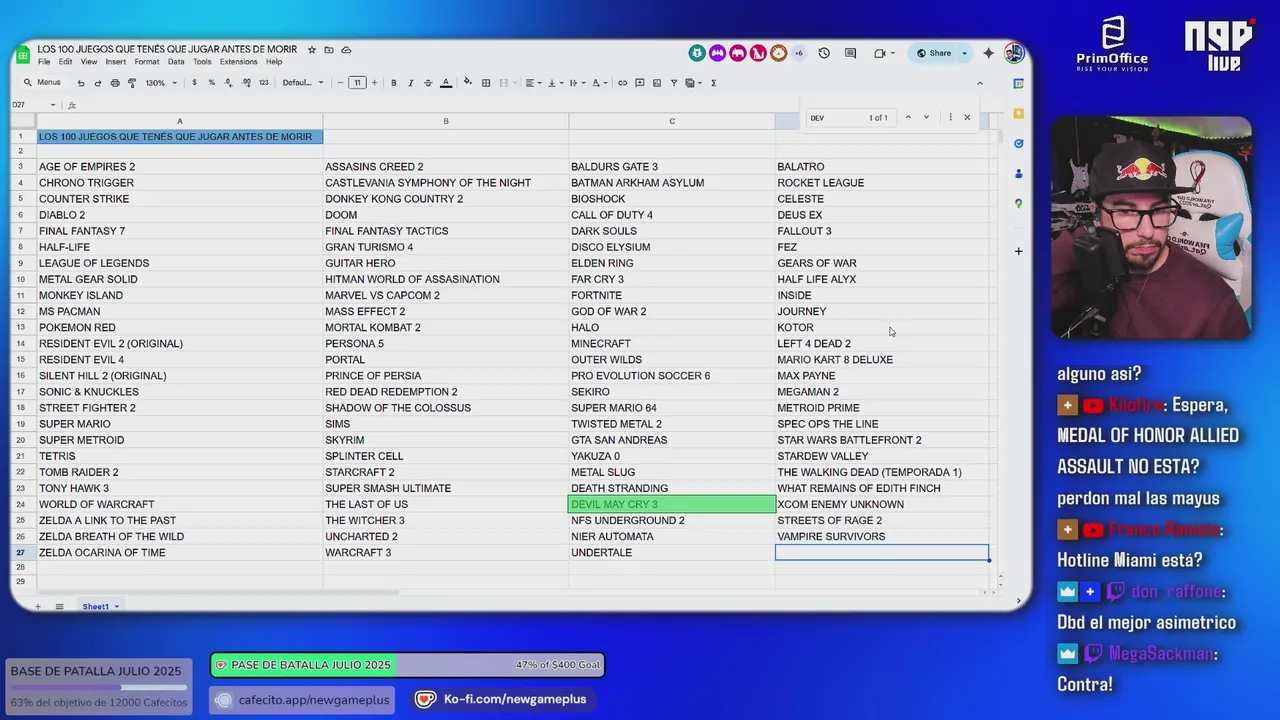Image resolution: width=1280 pixels, height=720 pixels.
Task: Open the version history clock icon
Action: pyautogui.click(x=824, y=53)
